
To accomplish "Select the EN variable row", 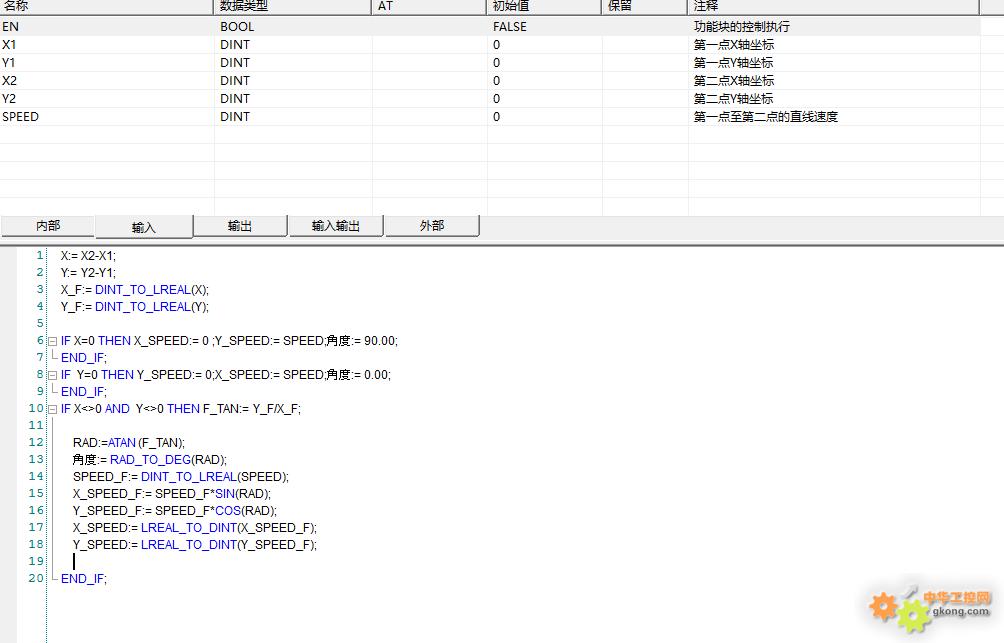I will (x=11, y=27).
